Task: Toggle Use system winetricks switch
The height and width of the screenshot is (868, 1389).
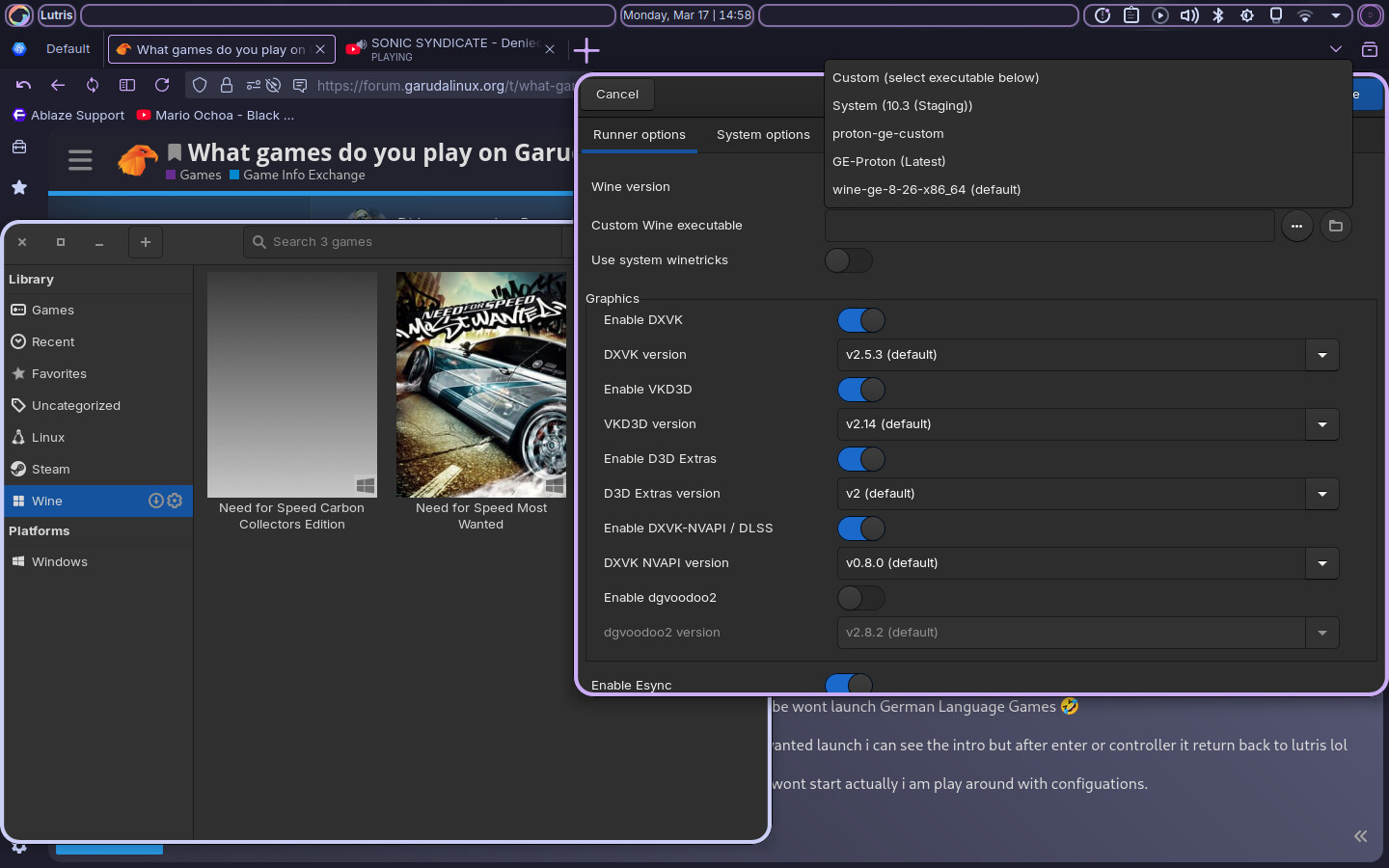Action: [x=849, y=260]
